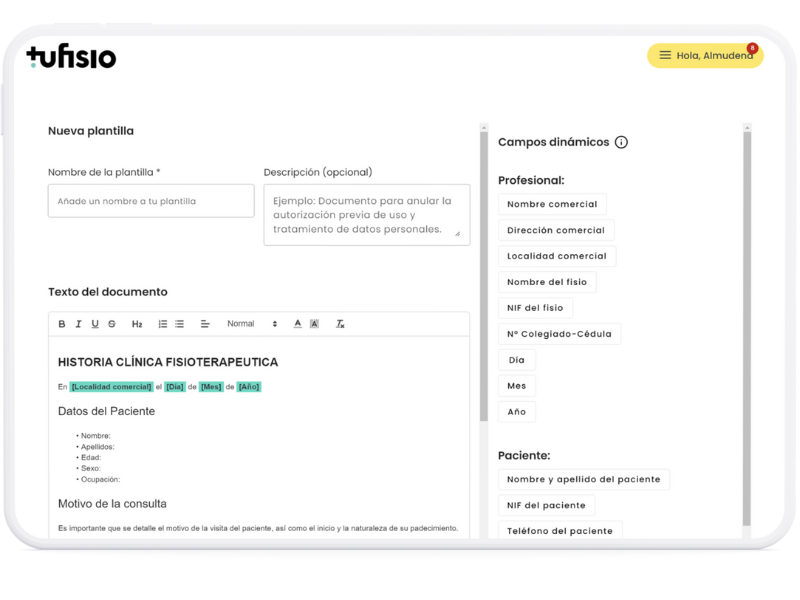Open the Normal font size dropdown
Viewport: 800px width, 600px height.
pyautogui.click(x=252, y=324)
